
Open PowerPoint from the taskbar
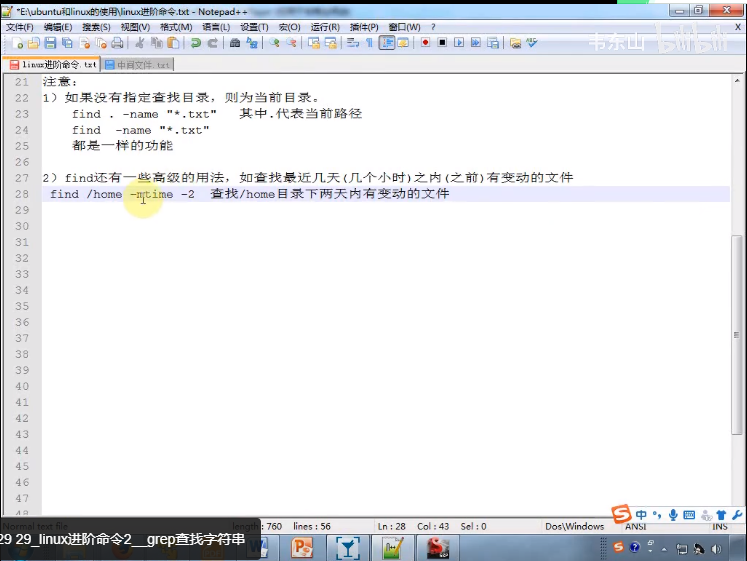coord(303,548)
